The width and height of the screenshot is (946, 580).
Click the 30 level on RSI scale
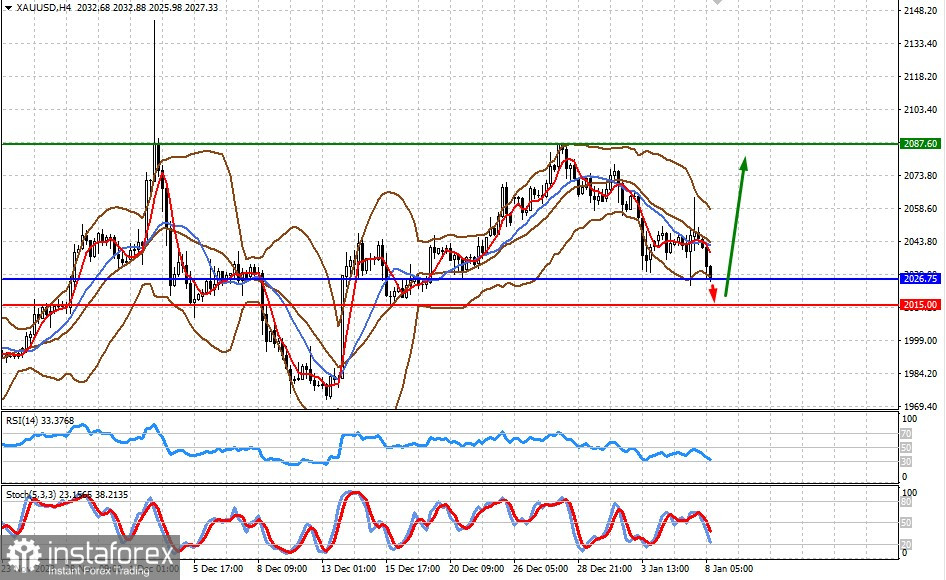coord(906,462)
